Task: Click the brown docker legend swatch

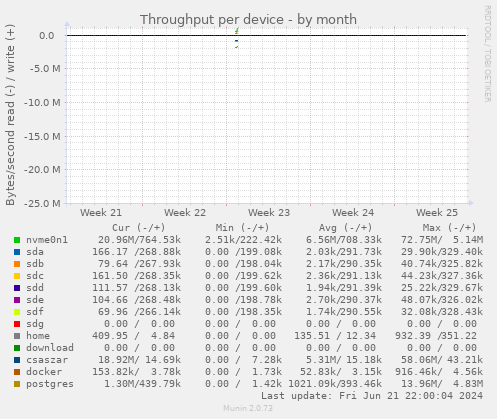Action: coord(17,372)
